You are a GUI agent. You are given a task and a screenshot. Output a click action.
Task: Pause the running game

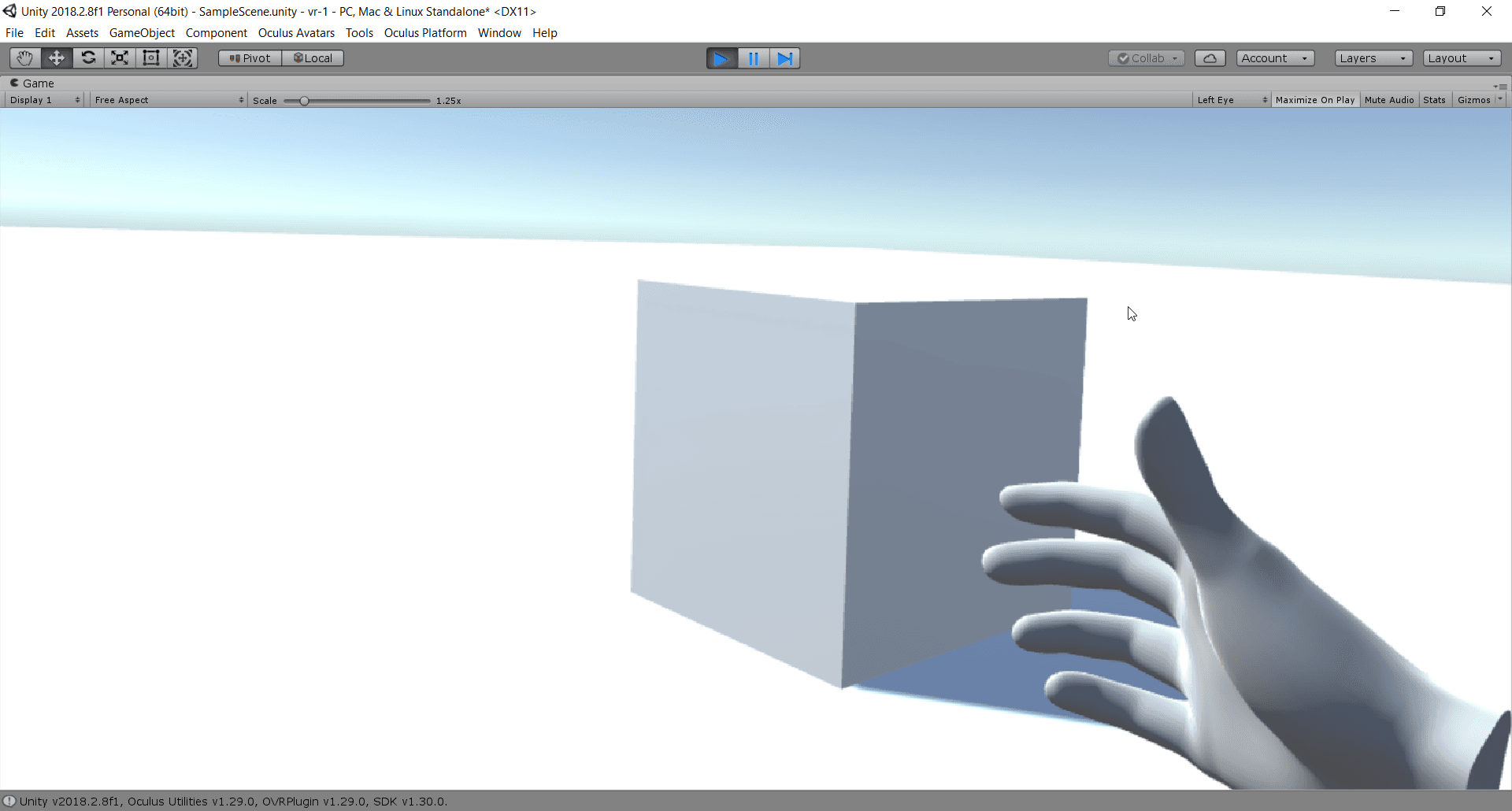[754, 58]
